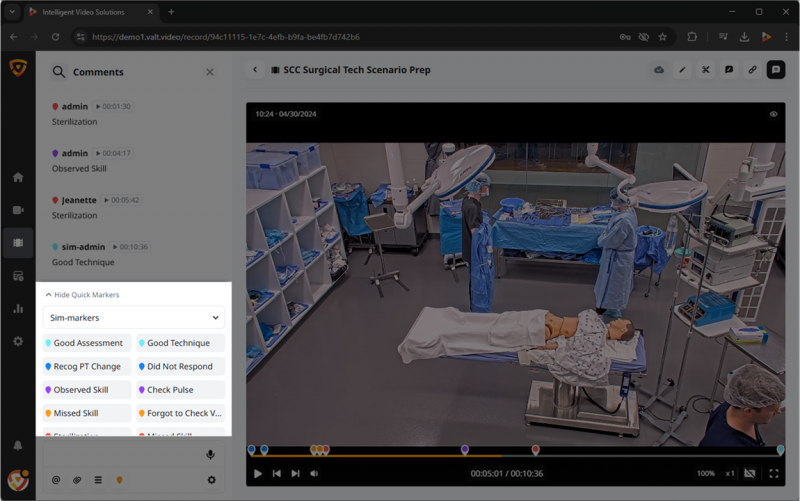
Task: Open the scissors clip tool
Action: pyautogui.click(x=706, y=70)
